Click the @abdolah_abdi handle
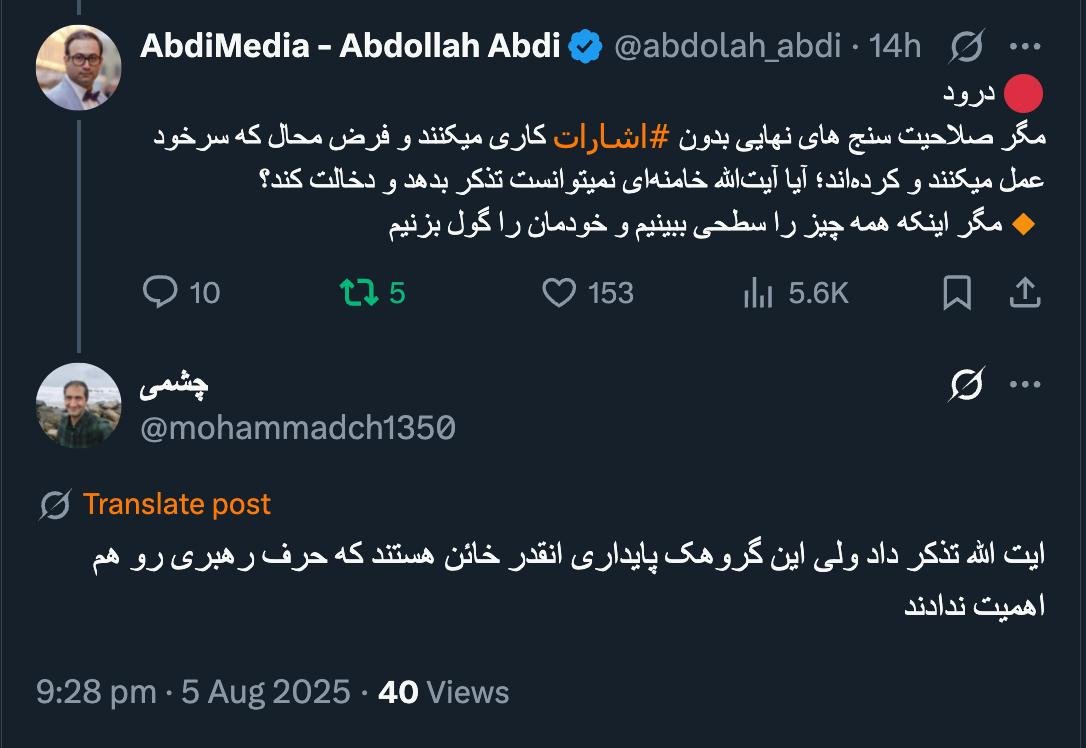The height and width of the screenshot is (748, 1086). point(727,46)
